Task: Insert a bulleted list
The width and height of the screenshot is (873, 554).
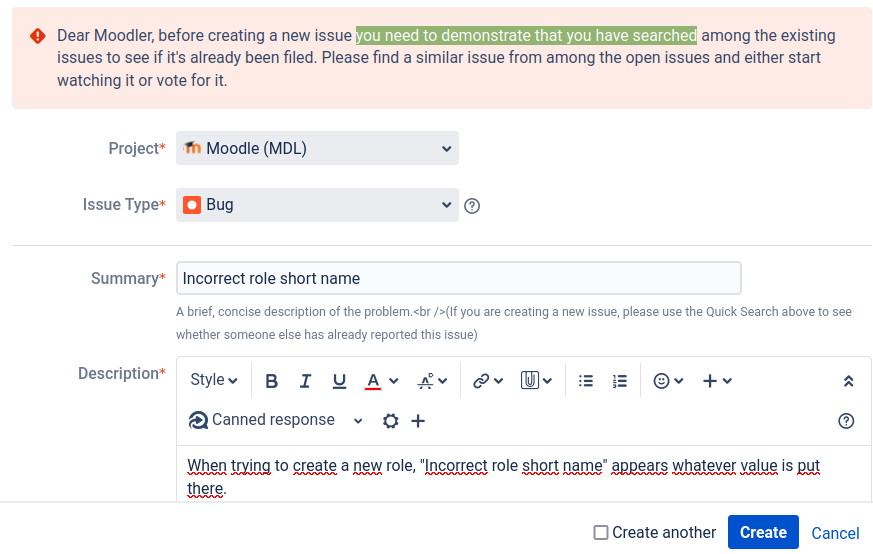Action: tap(586, 381)
